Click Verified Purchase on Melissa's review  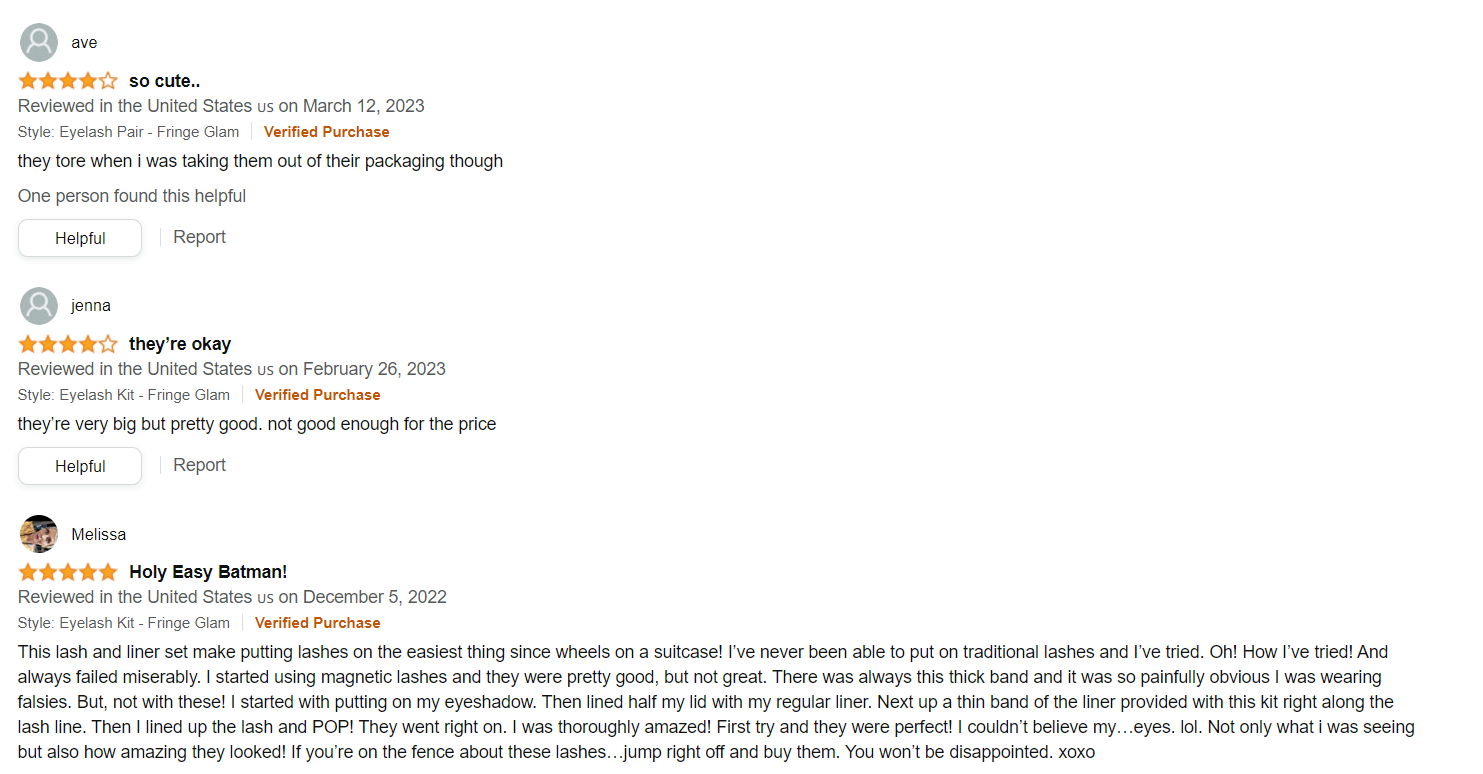click(x=317, y=623)
